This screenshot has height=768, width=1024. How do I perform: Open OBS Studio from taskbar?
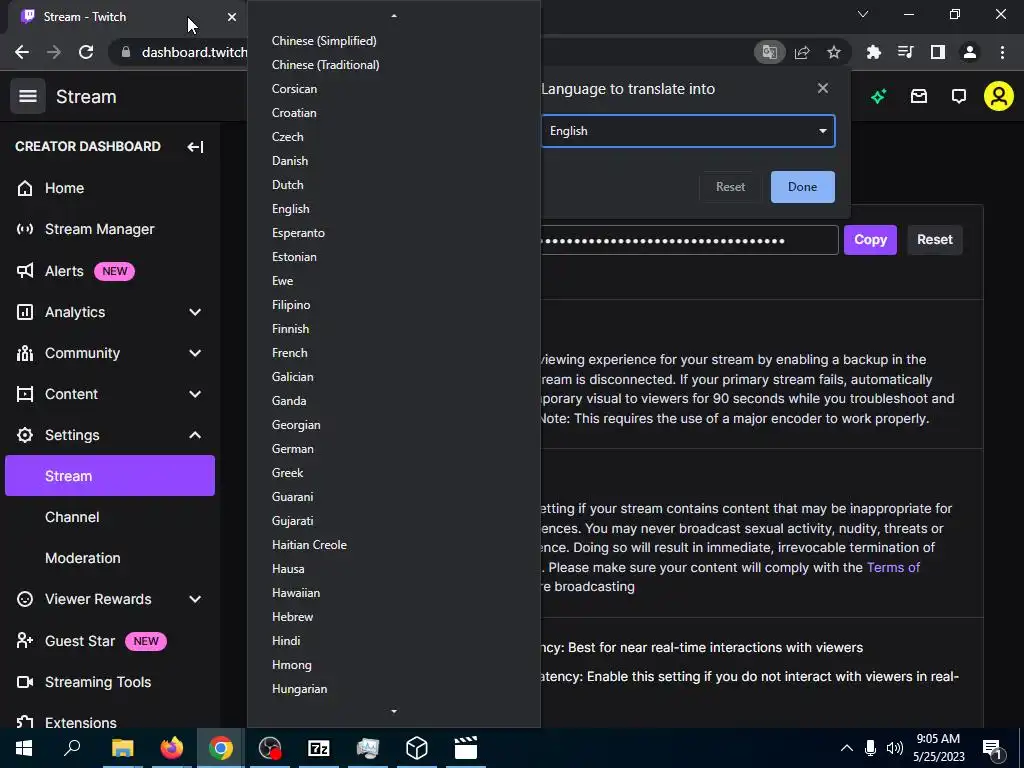[x=270, y=748]
